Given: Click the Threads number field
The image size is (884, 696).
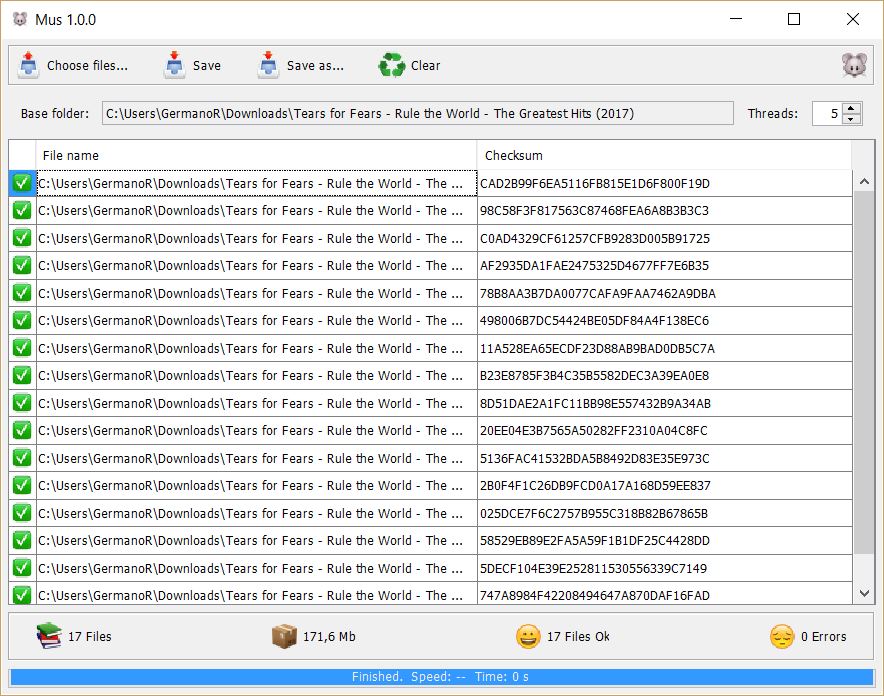Looking at the screenshot, I should point(826,113).
